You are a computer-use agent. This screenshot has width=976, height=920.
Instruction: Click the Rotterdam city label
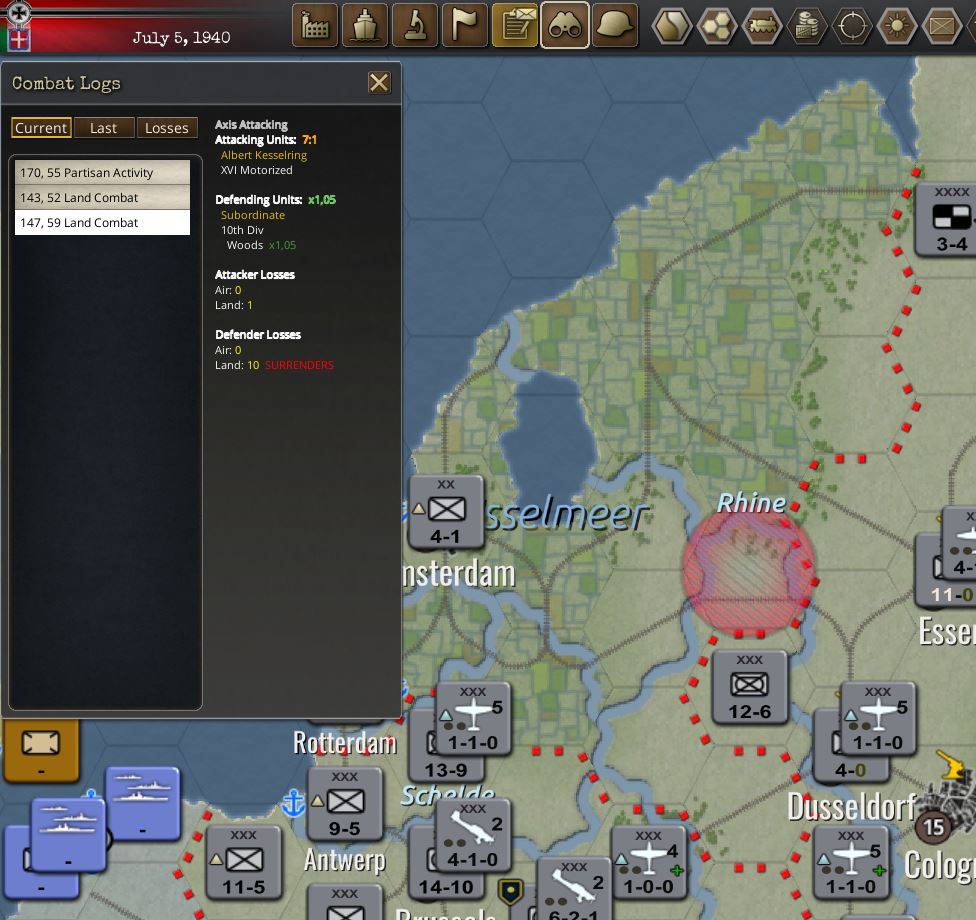pyautogui.click(x=345, y=743)
